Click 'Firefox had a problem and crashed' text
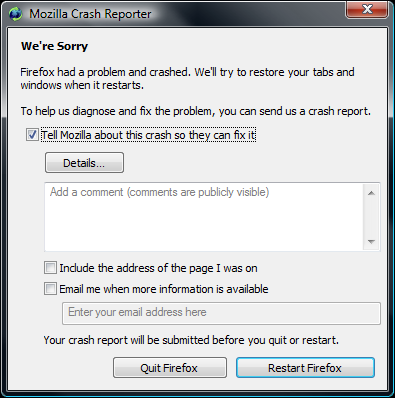Viewport: 395px width, 398px height. click(105, 72)
